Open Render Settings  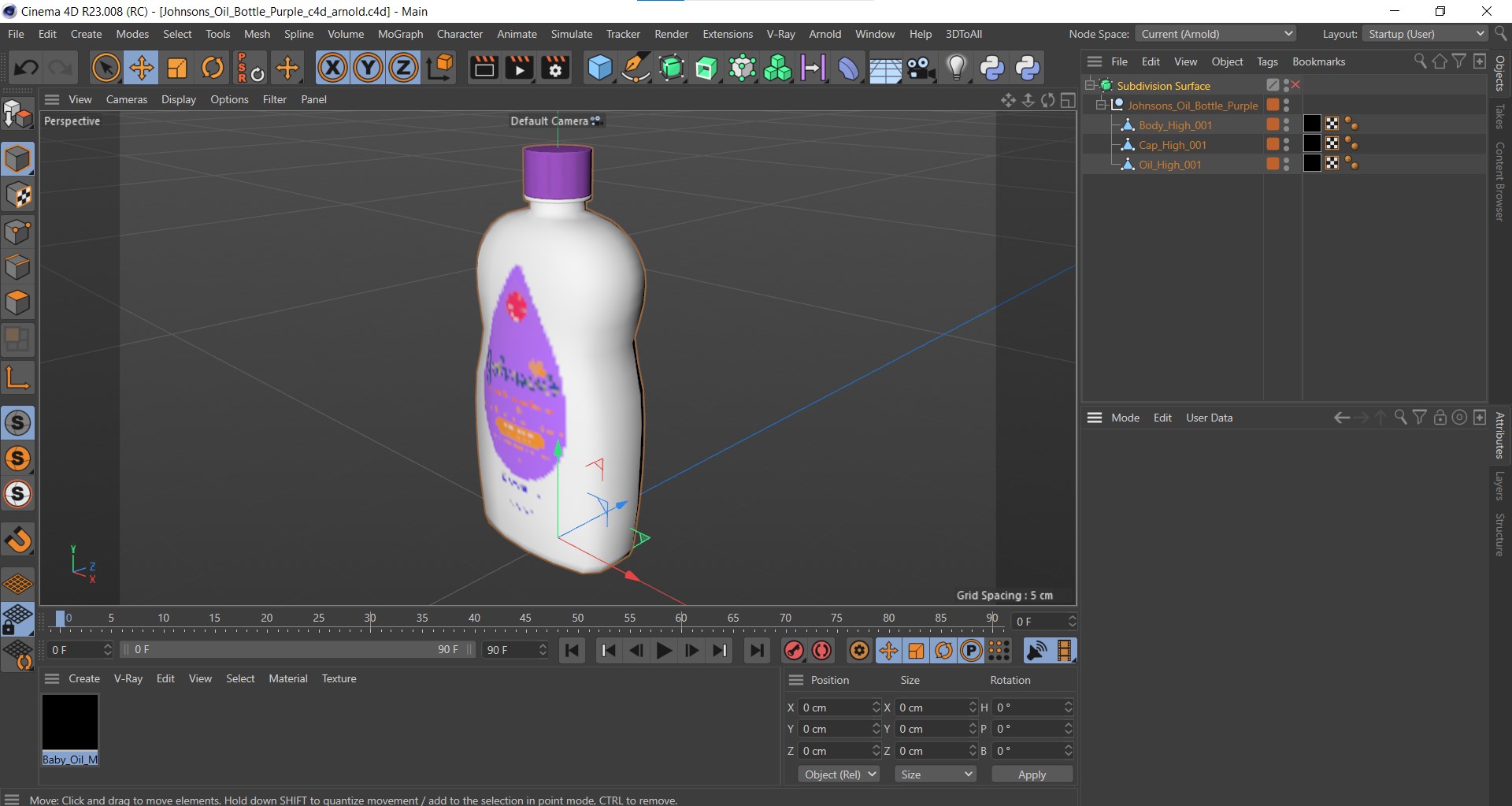pos(555,68)
